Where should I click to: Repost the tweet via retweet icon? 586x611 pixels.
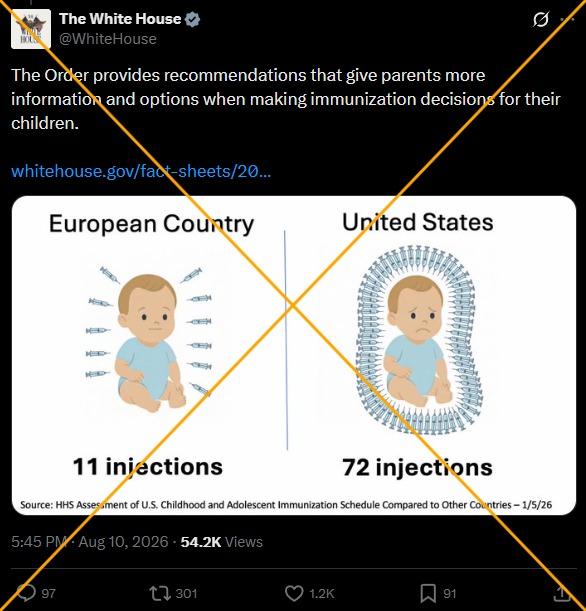pos(160,593)
